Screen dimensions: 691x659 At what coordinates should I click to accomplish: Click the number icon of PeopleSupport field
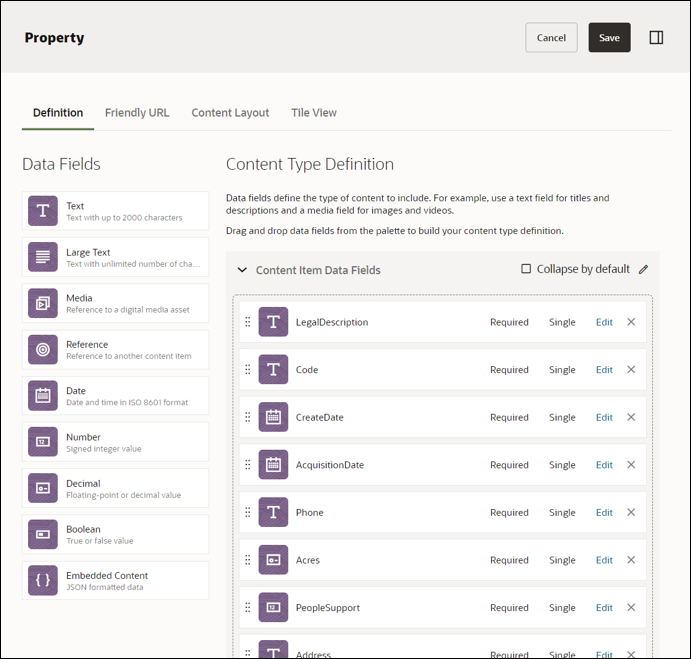tap(273, 607)
